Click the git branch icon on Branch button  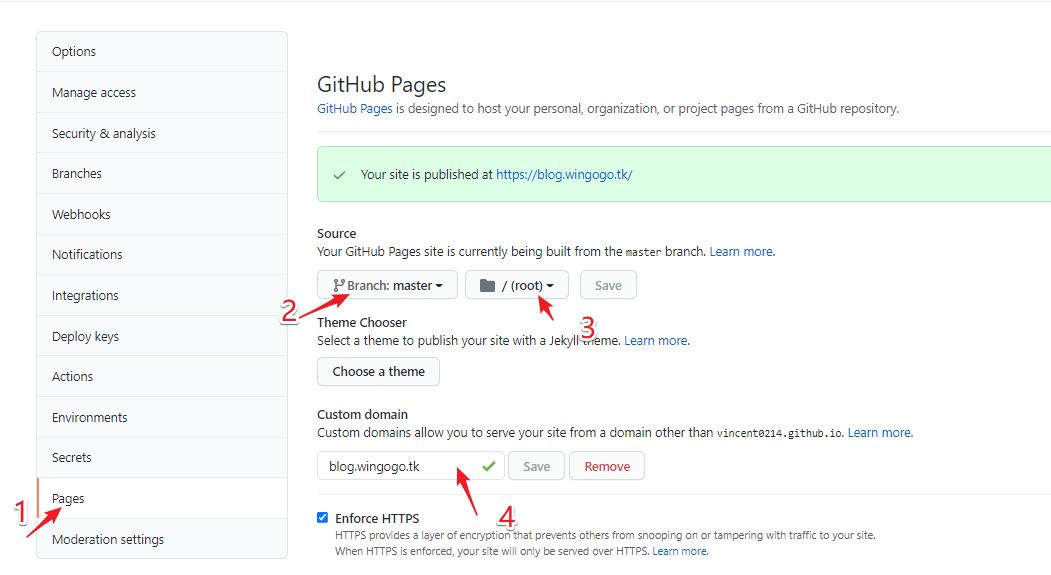click(338, 286)
